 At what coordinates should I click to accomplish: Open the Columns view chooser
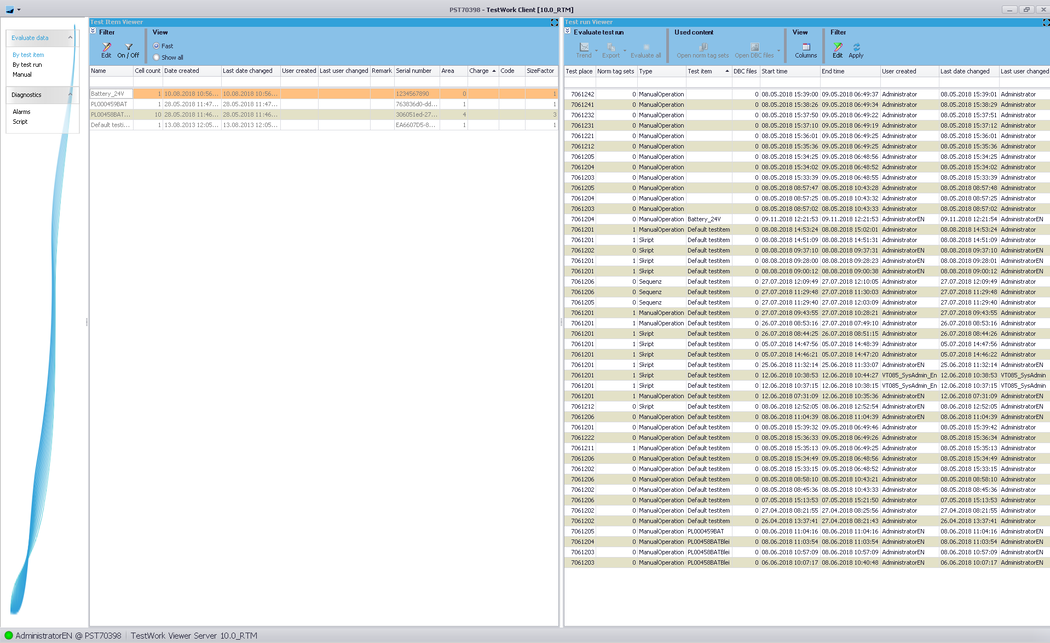(x=805, y=48)
